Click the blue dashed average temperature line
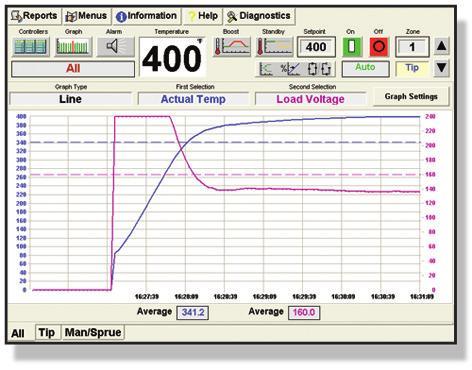Screen dimensions: 472x370 point(225,142)
